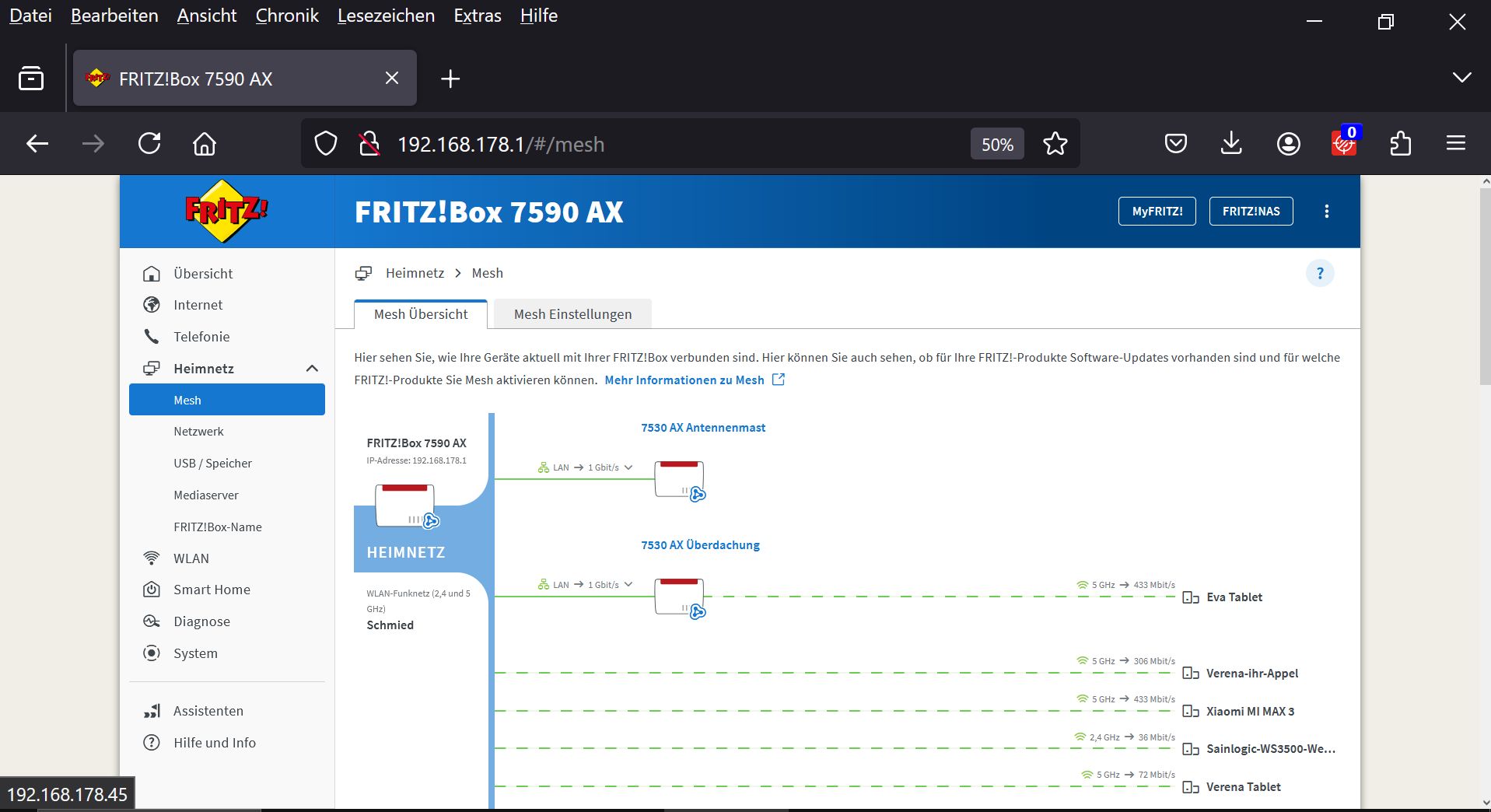Click the 7530 AX Antennenmast device icon
Screen dimensions: 1491x812
tap(680, 480)
